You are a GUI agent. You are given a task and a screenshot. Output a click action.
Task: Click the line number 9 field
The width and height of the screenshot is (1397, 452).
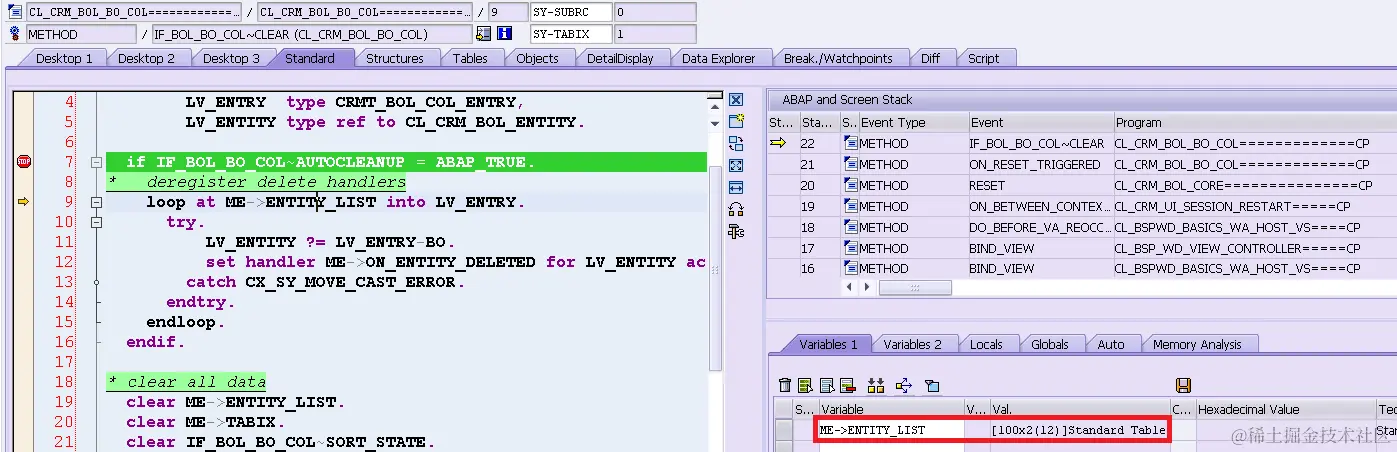pos(506,12)
